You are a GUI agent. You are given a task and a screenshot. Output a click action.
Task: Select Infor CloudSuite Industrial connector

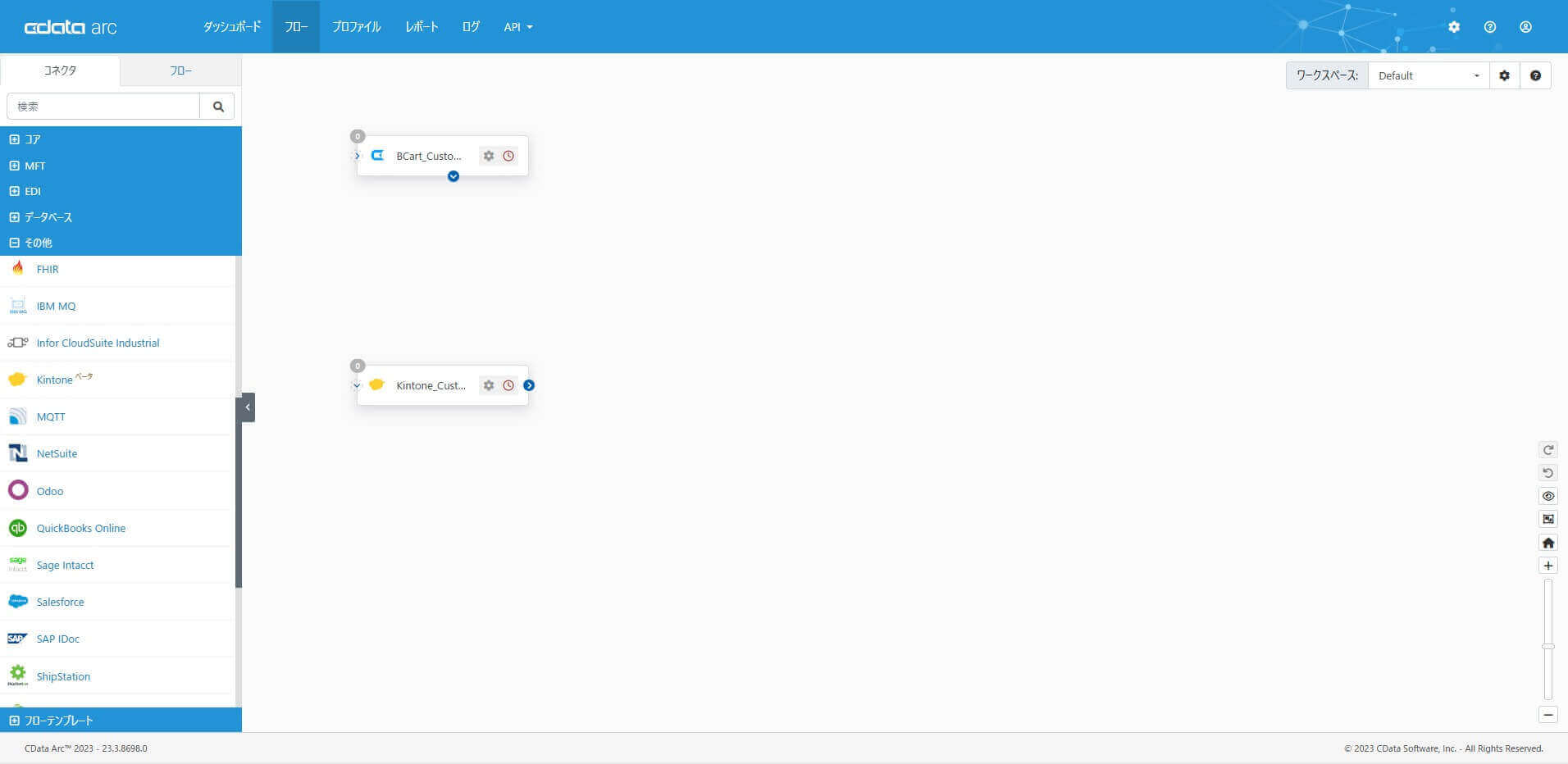[x=117, y=343]
